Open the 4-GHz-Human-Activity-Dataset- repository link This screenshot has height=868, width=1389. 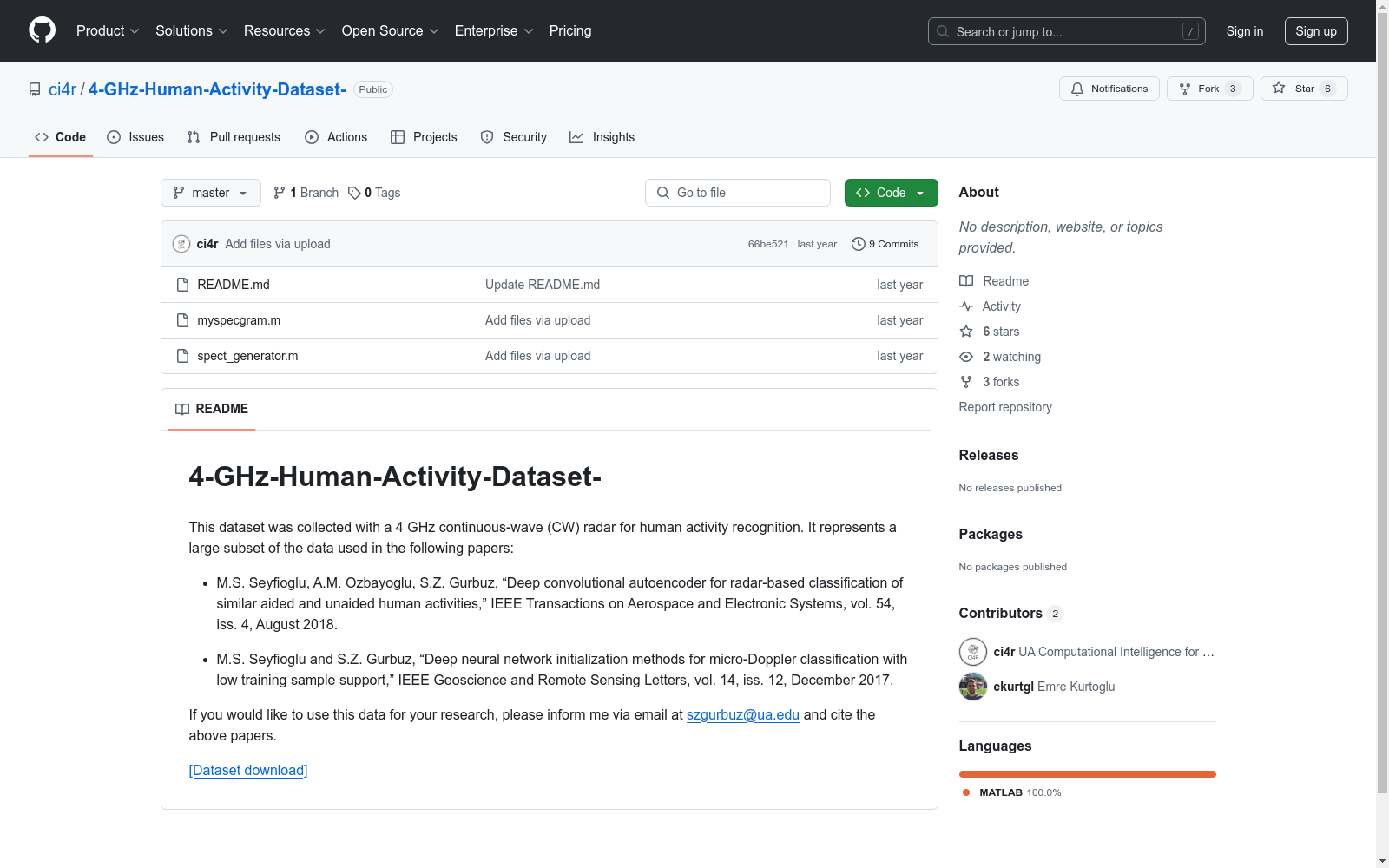coord(217,89)
